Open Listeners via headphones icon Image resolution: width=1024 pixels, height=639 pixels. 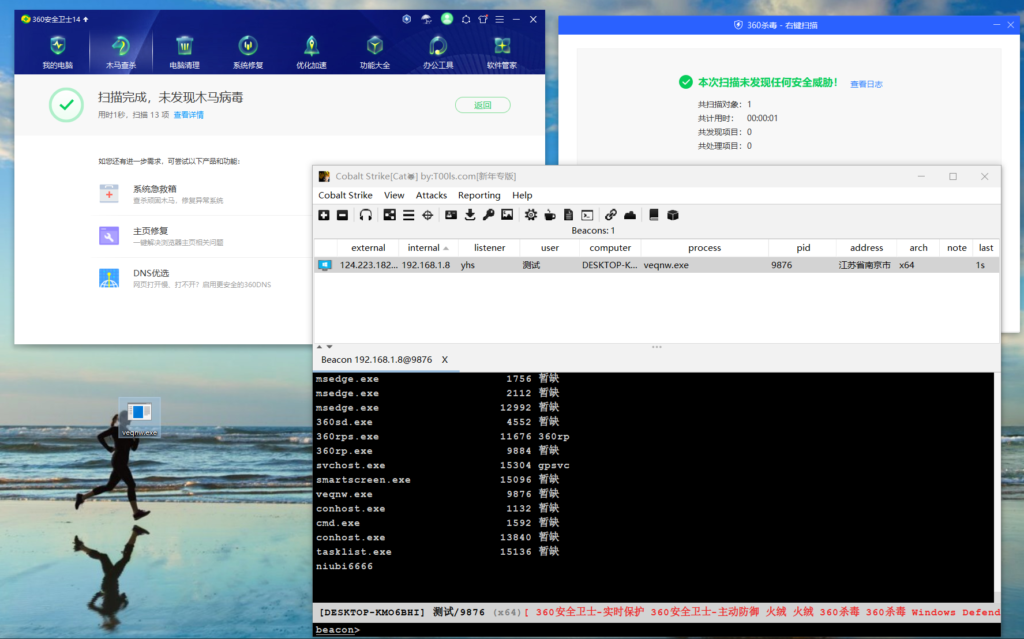(366, 215)
